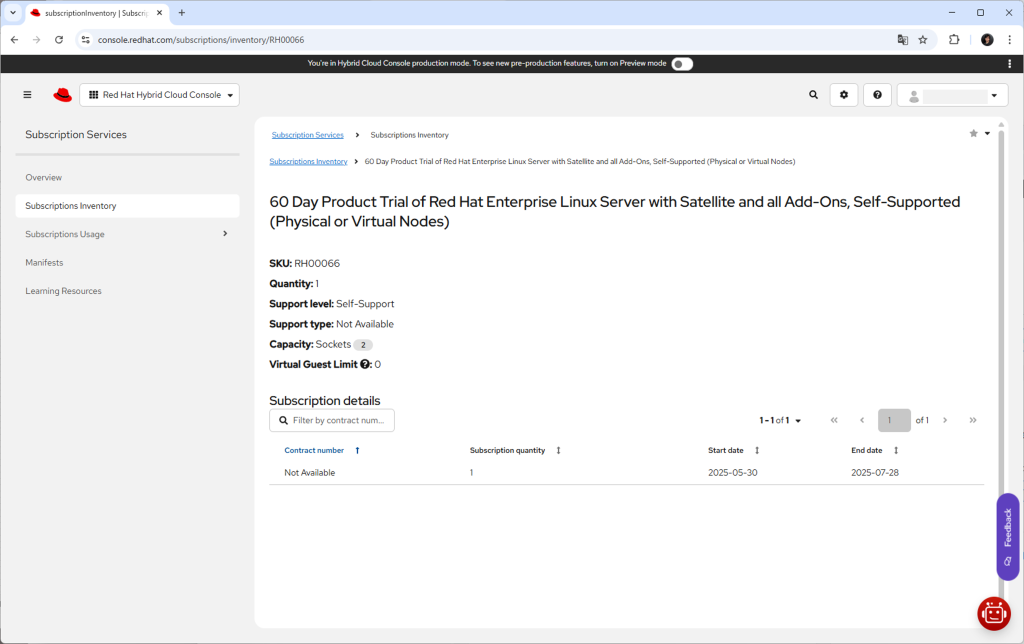This screenshot has width=1024, height=644.
Task: Favorite this page with star icon
Action: 973,133
